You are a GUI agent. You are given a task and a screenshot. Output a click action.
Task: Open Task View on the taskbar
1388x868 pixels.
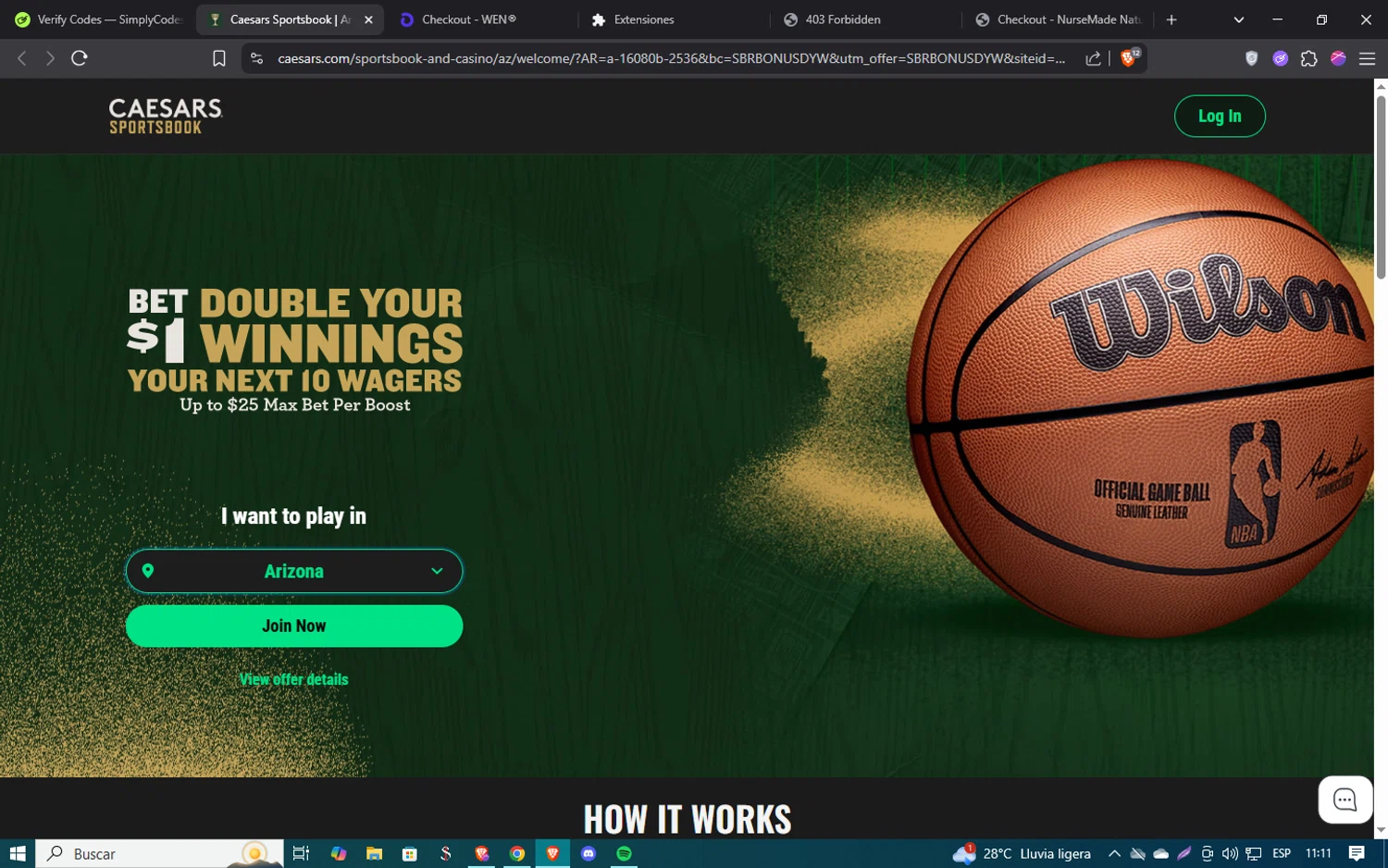pos(301,853)
